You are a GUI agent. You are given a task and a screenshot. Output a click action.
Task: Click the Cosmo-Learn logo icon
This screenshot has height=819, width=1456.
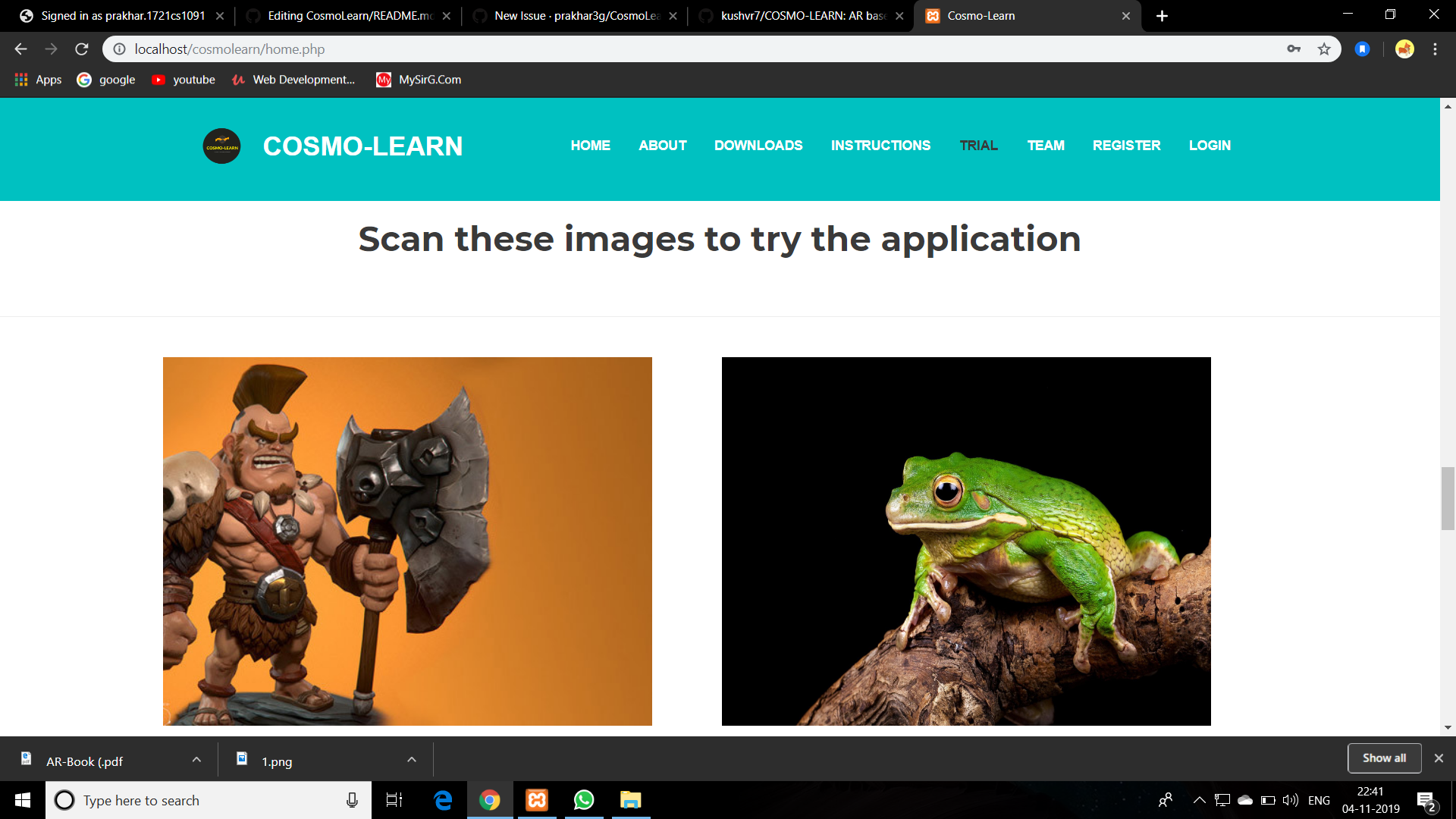[221, 146]
